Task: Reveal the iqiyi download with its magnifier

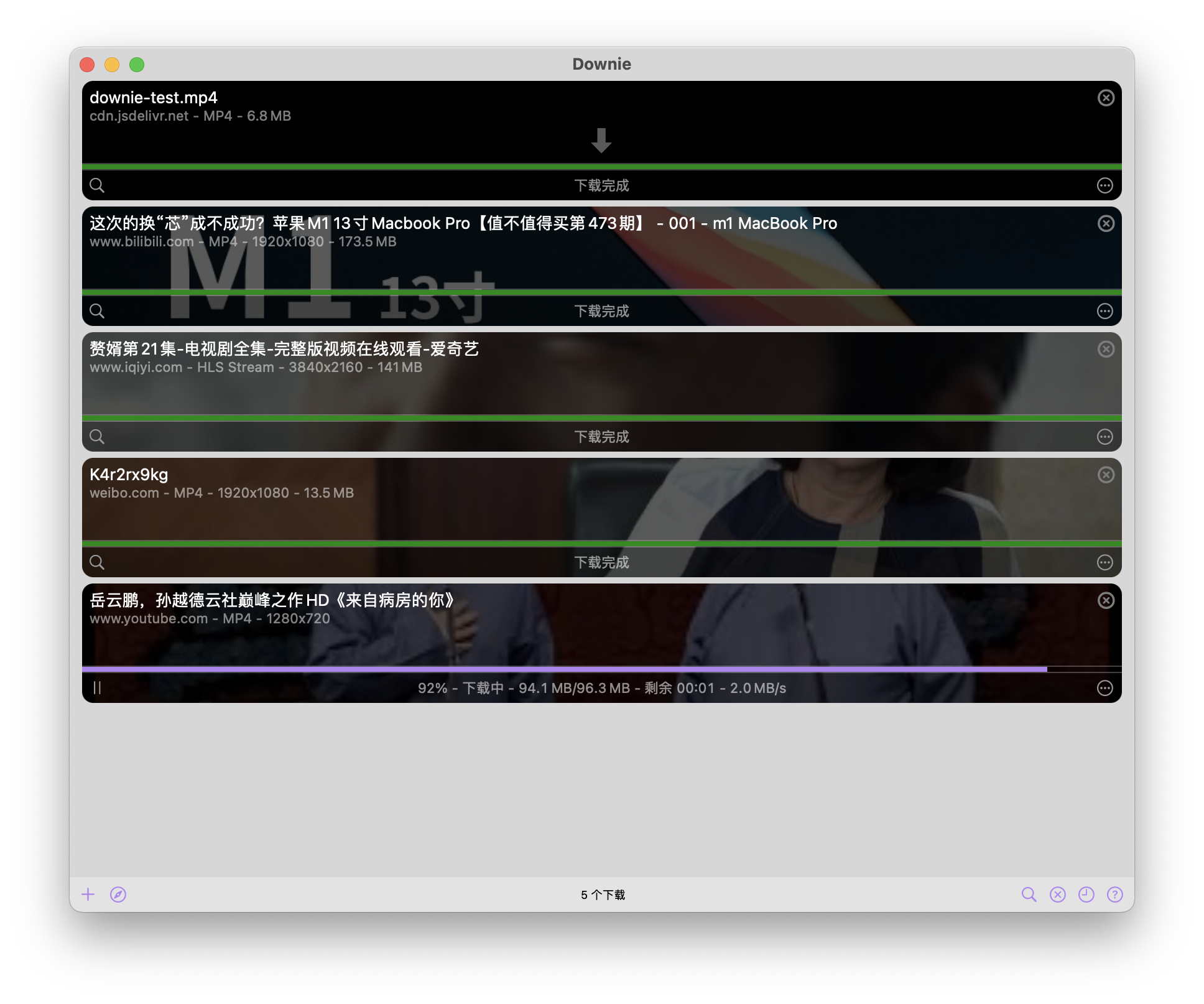Action: click(x=97, y=437)
